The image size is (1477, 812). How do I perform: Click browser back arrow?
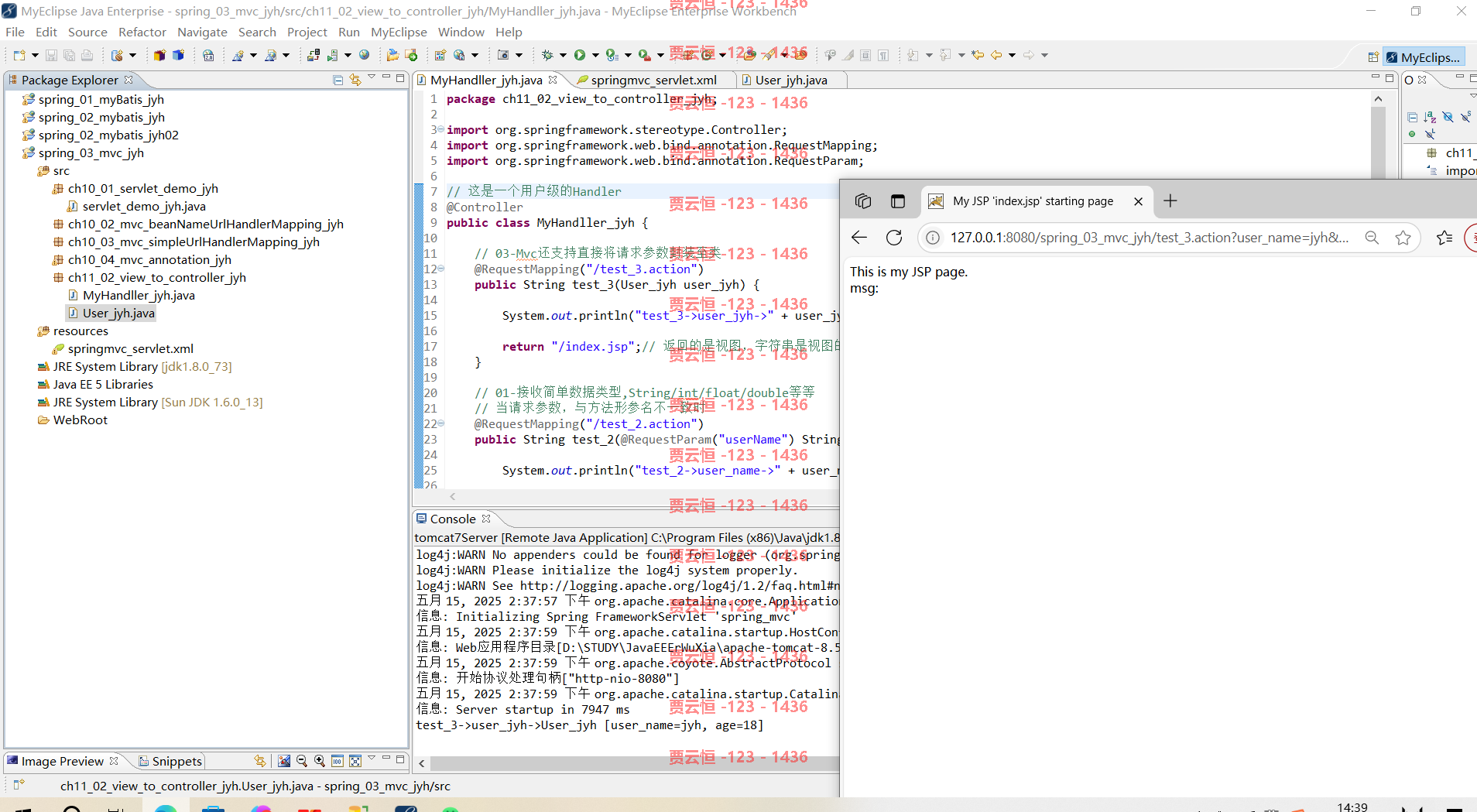pos(859,238)
